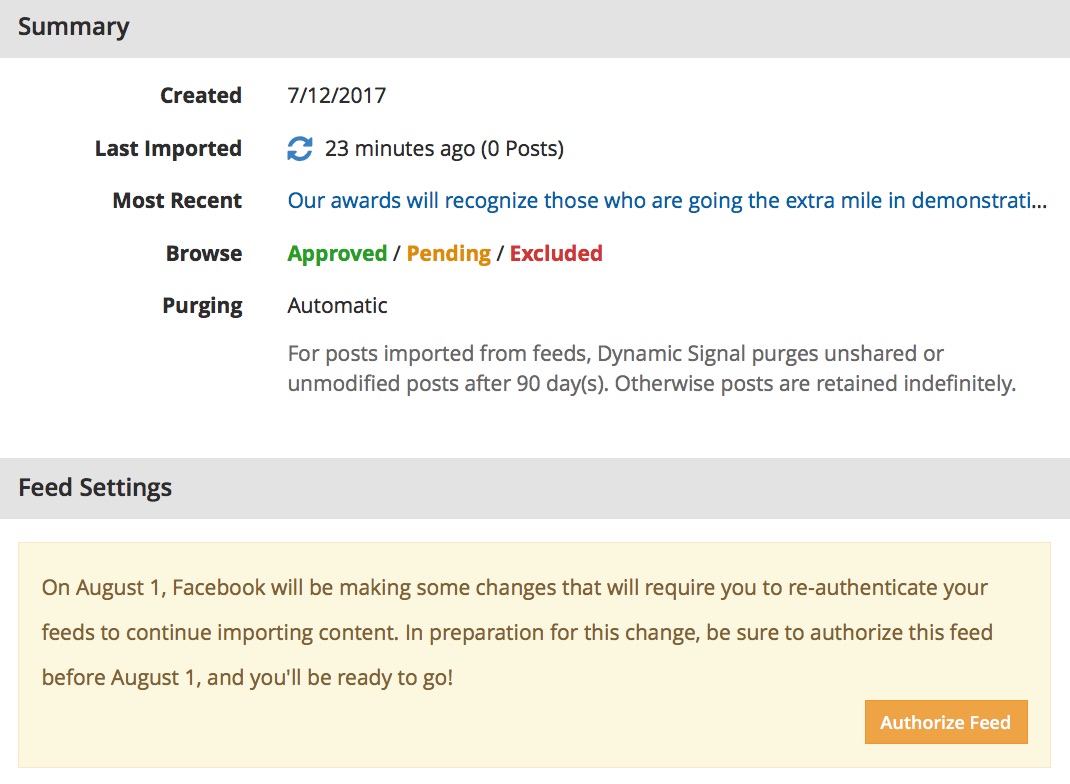1070x784 pixels.
Task: Click the Browse label
Action: click(x=203, y=253)
